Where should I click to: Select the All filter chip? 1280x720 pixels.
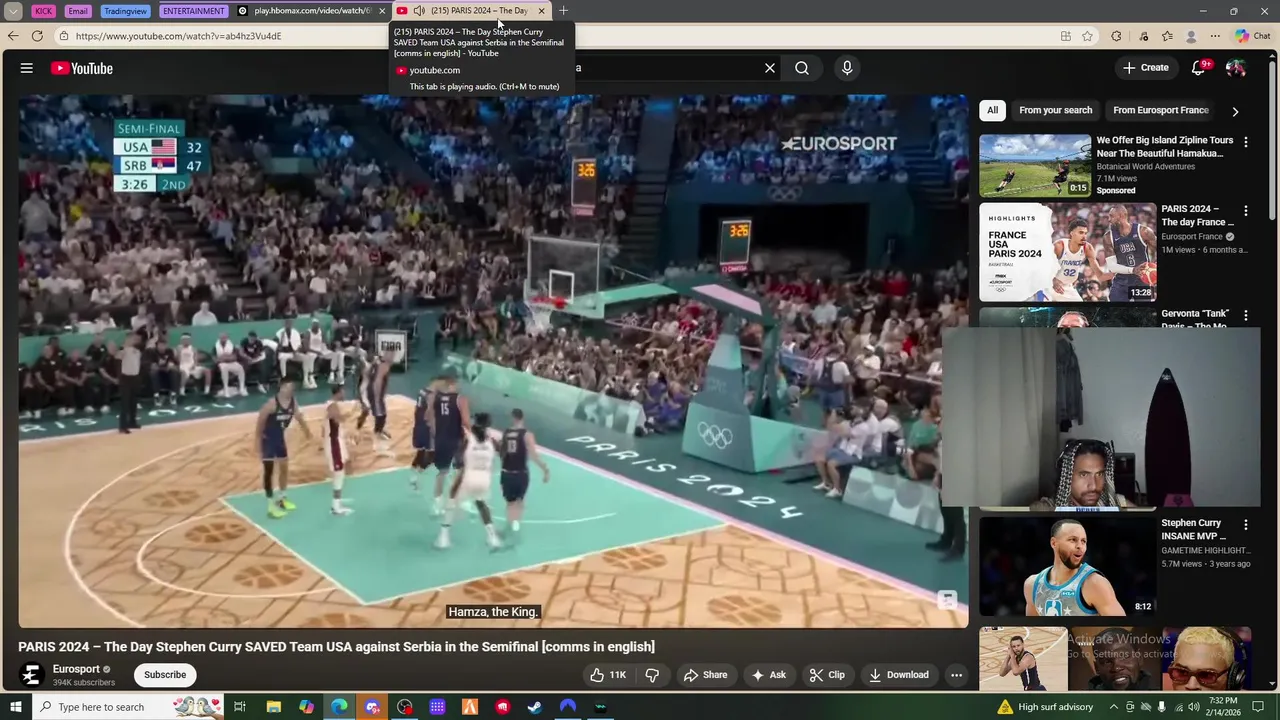click(992, 110)
